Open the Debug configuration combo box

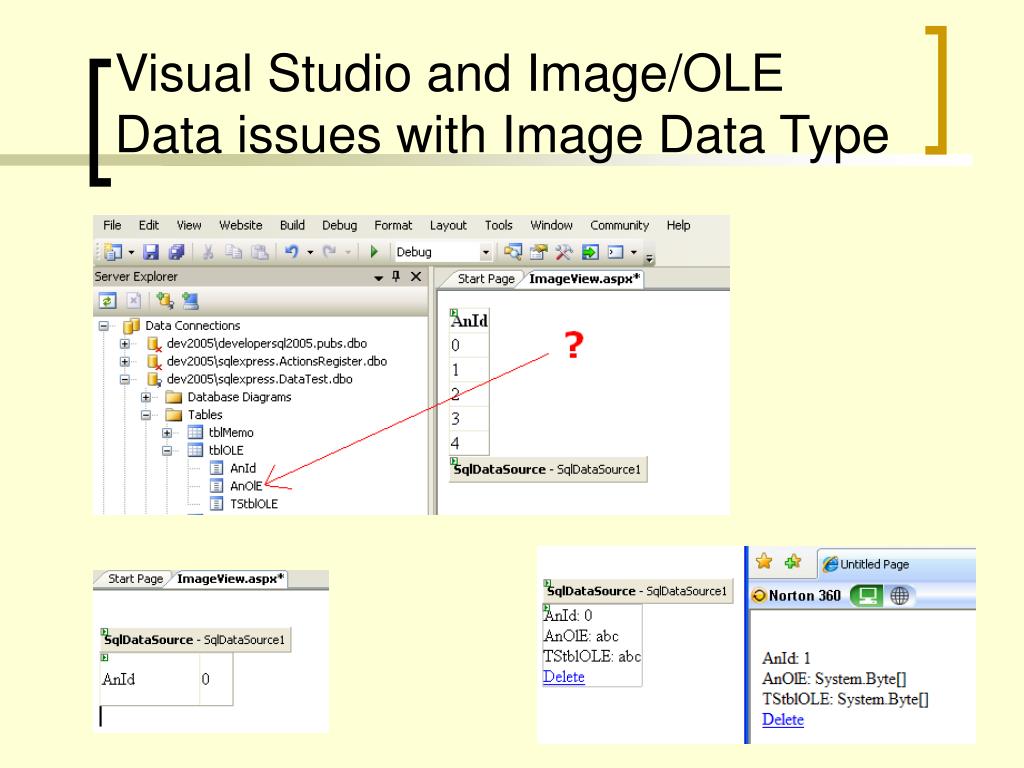pyautogui.click(x=443, y=252)
